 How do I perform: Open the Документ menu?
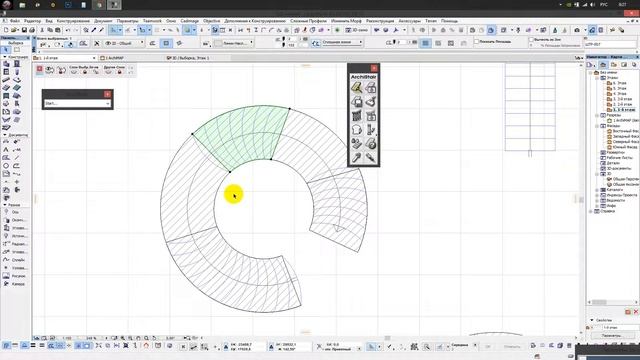(x=103, y=21)
